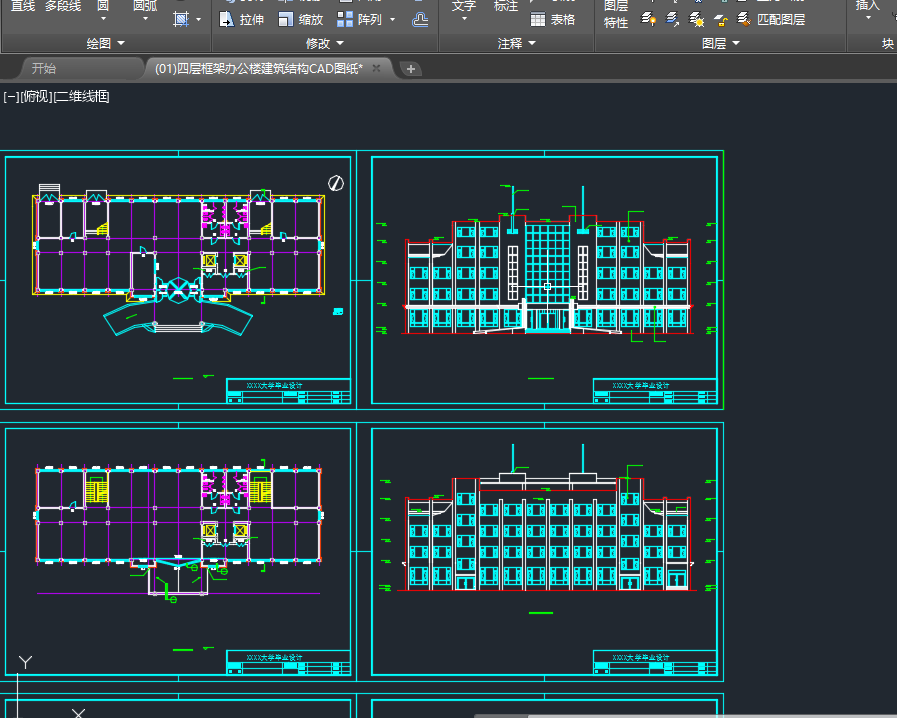Click the Turn All Layers On bulb icon

pyautogui.click(x=649, y=19)
